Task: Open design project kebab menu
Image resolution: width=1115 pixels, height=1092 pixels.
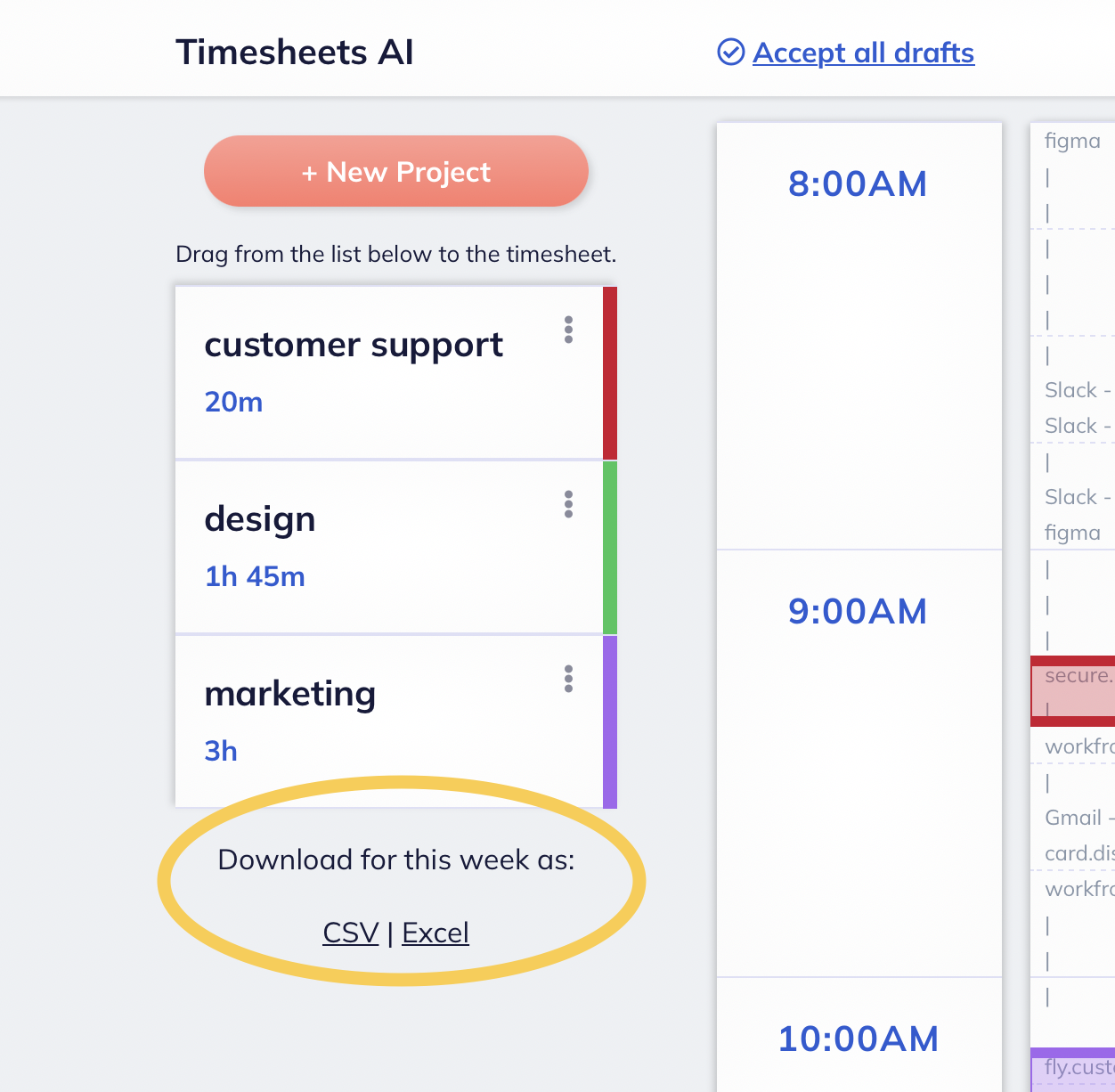Action: point(568,504)
